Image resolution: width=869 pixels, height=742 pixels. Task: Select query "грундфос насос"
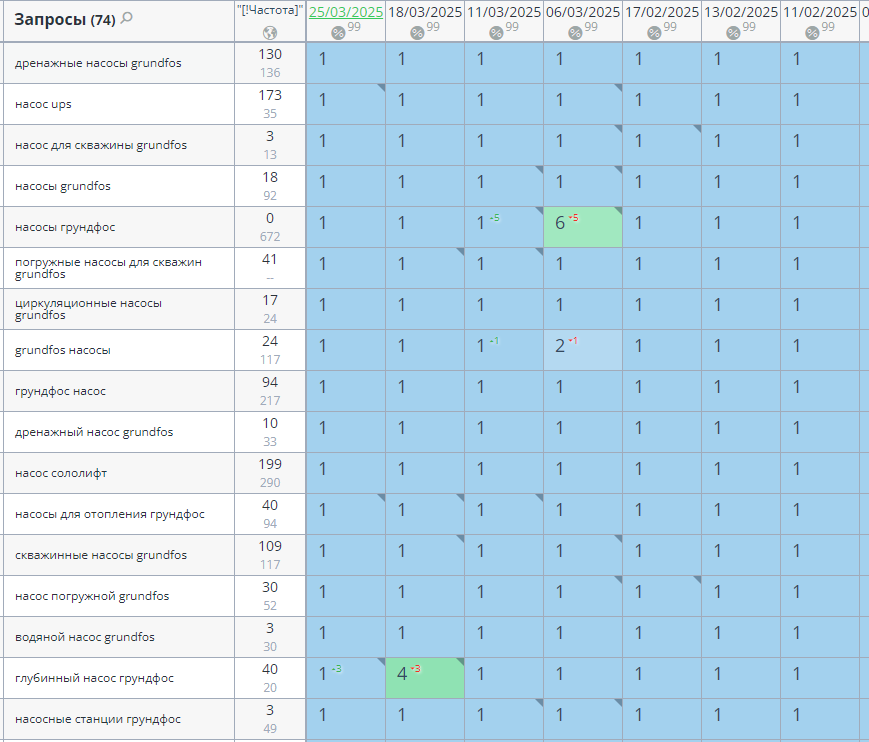click(x=60, y=391)
